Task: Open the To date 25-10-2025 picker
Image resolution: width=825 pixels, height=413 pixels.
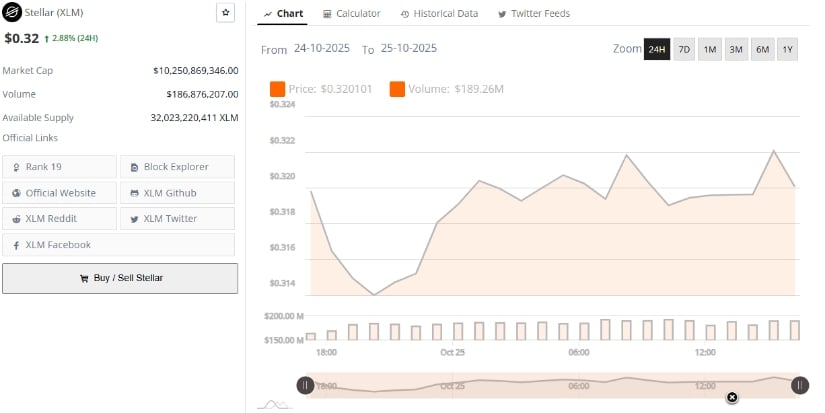Action: click(409, 49)
